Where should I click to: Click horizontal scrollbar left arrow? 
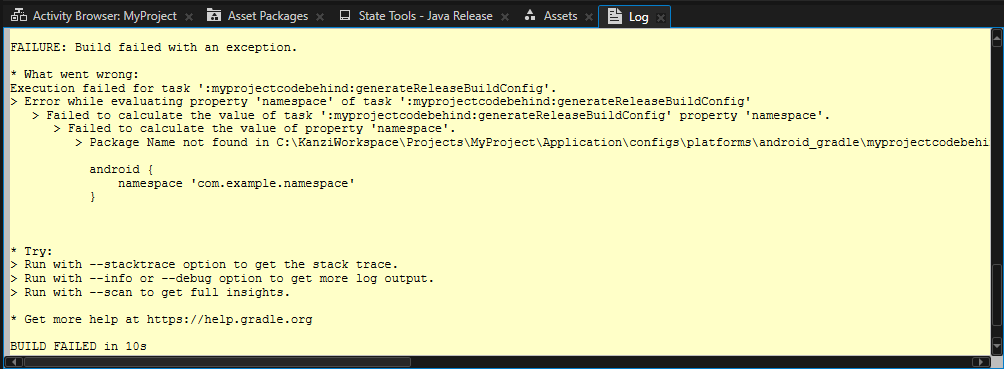coord(14,362)
